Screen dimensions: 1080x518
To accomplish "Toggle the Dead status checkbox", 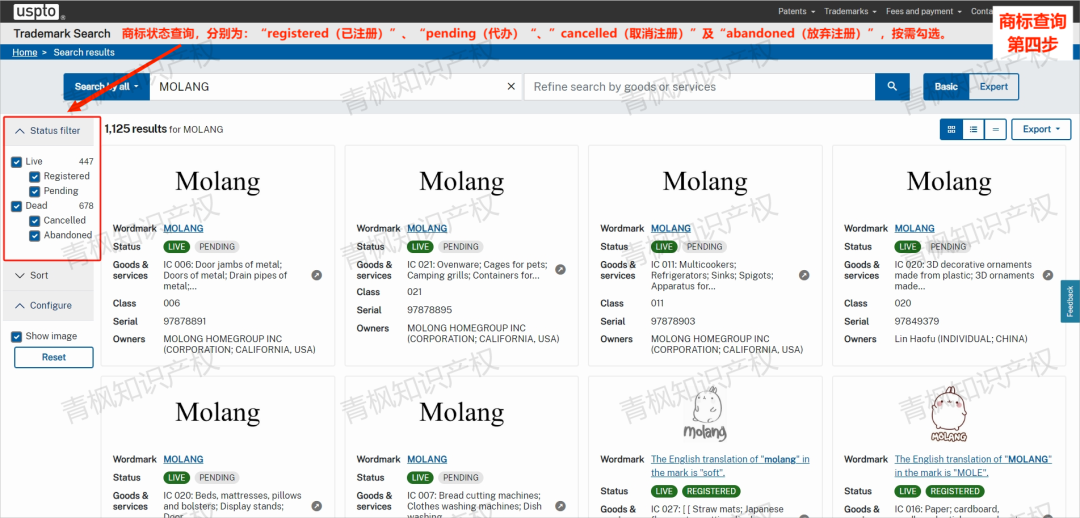I will 17,206.
